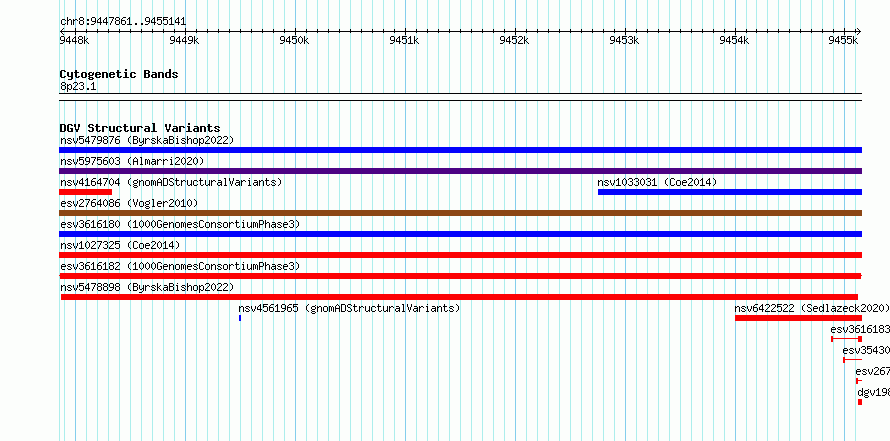This screenshot has height=441, width=890.
Task: Select the red block under dgv198
Action: coord(860,402)
